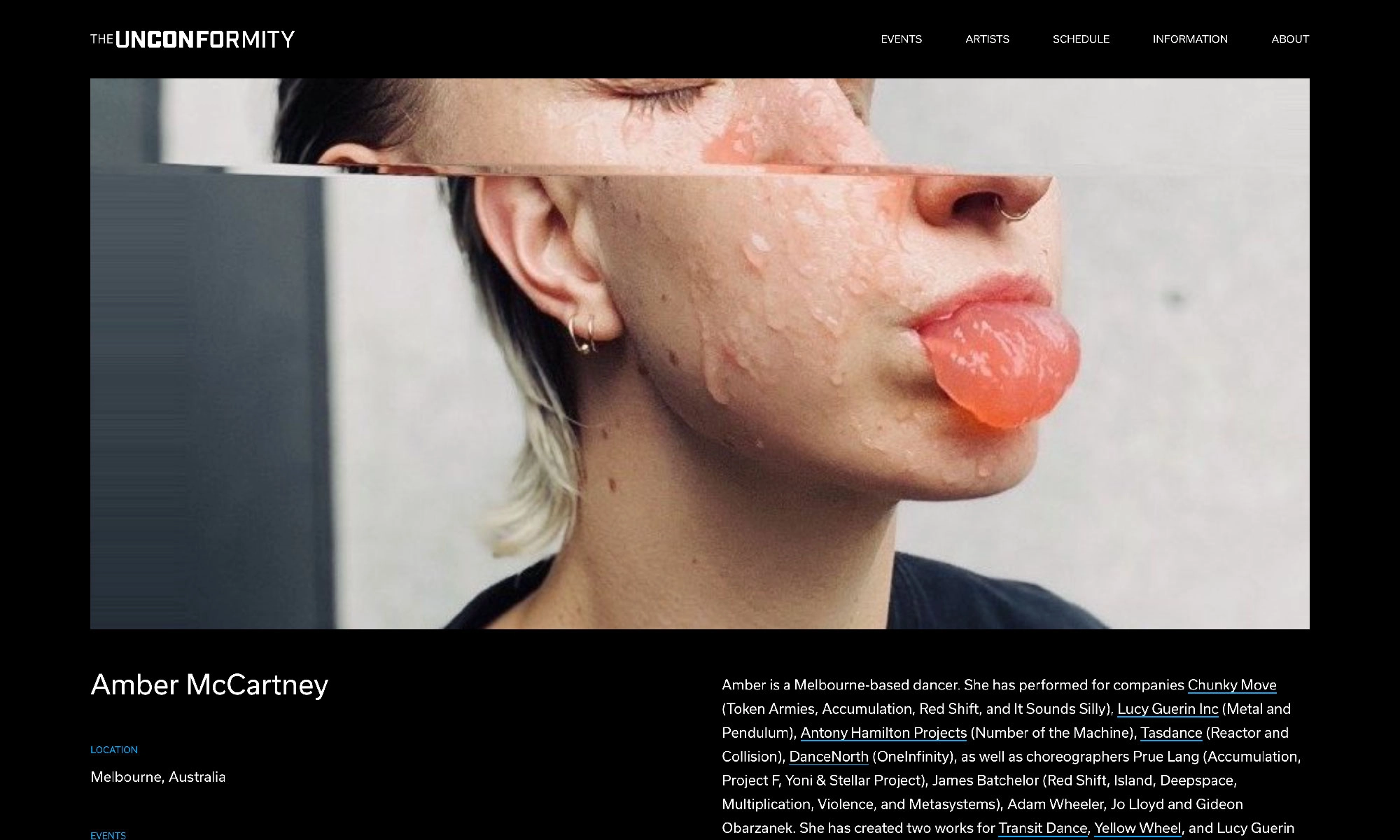The width and height of the screenshot is (1400, 840).
Task: Click the Melbourne, Australia text
Action: coord(157,777)
